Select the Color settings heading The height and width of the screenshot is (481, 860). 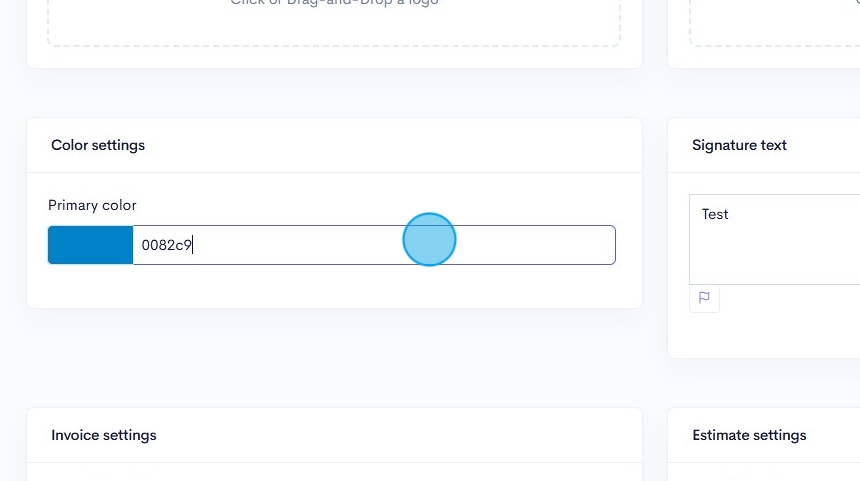point(98,145)
